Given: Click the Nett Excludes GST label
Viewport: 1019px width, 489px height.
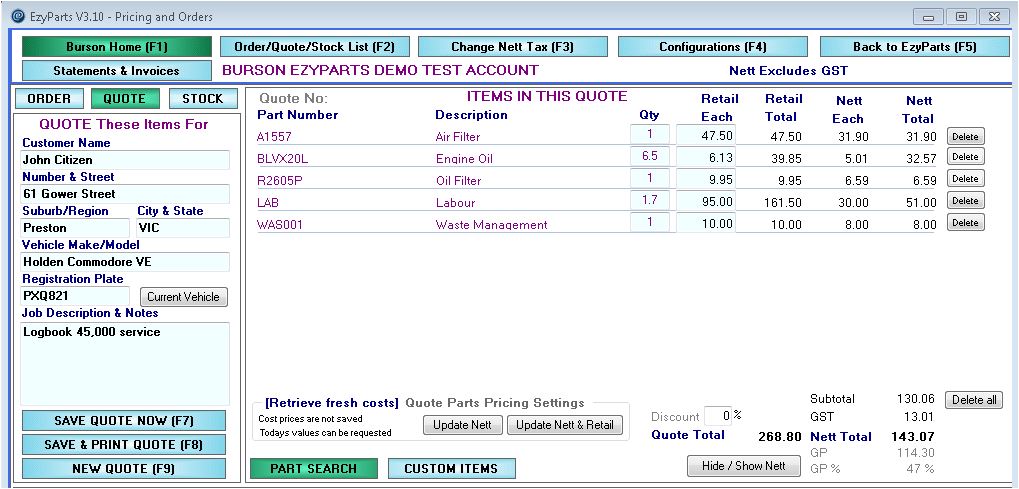Looking at the screenshot, I should pyautogui.click(x=788, y=71).
